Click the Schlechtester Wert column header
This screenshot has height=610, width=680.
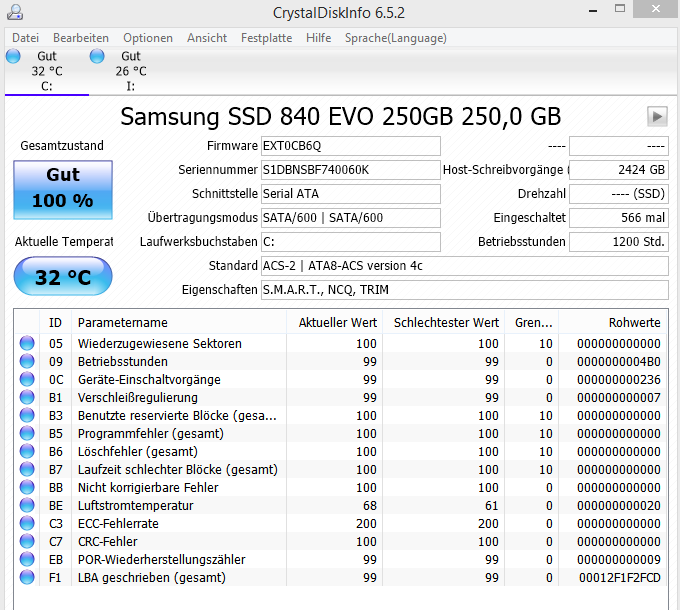coord(443,323)
